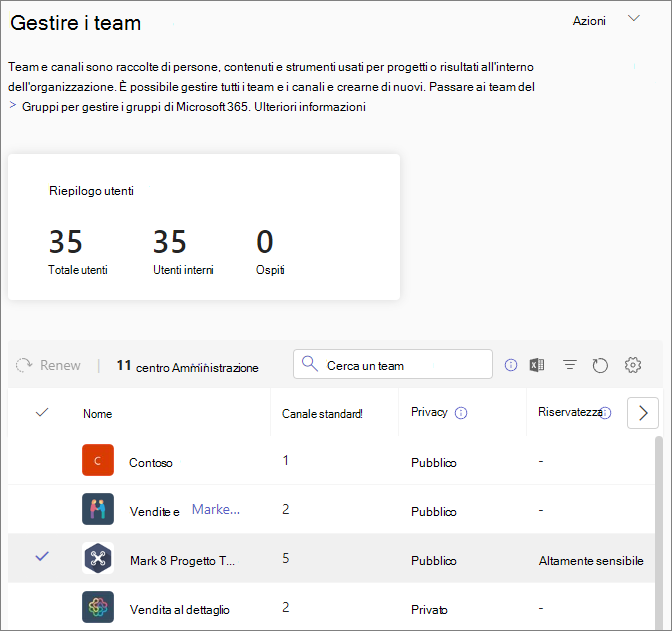Click the Renew circular arrow icon
Screen dimensions: 672x631
click(x=24, y=365)
